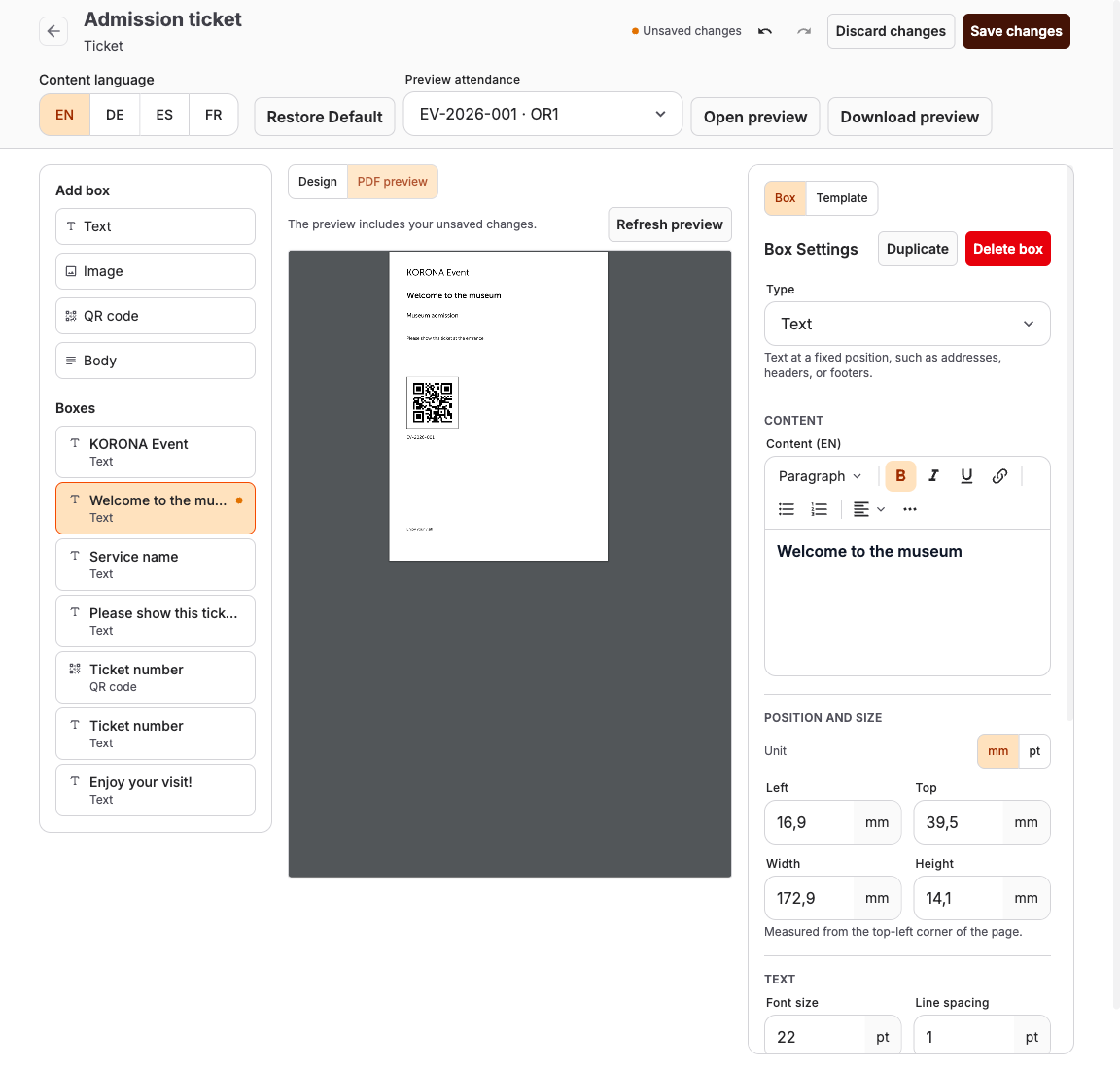
Task: Click the Line spacing field
Action: click(x=981, y=1036)
